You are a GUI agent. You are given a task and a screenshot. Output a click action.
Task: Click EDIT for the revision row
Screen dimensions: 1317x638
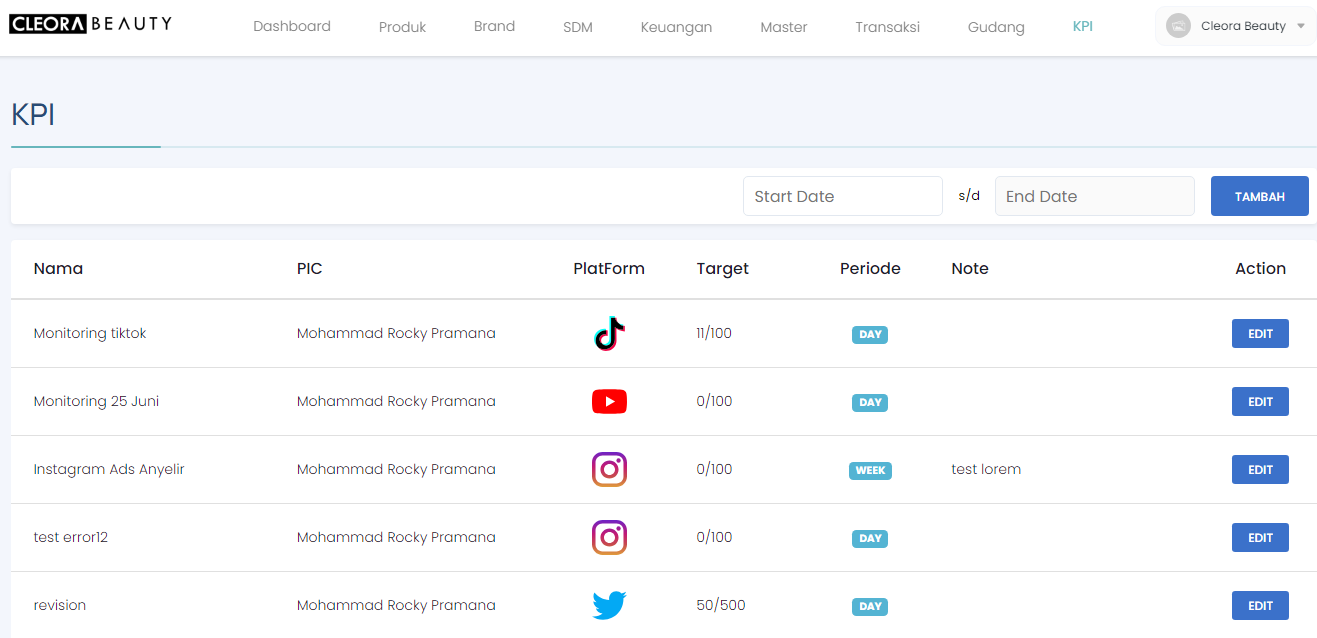[x=1259, y=606]
